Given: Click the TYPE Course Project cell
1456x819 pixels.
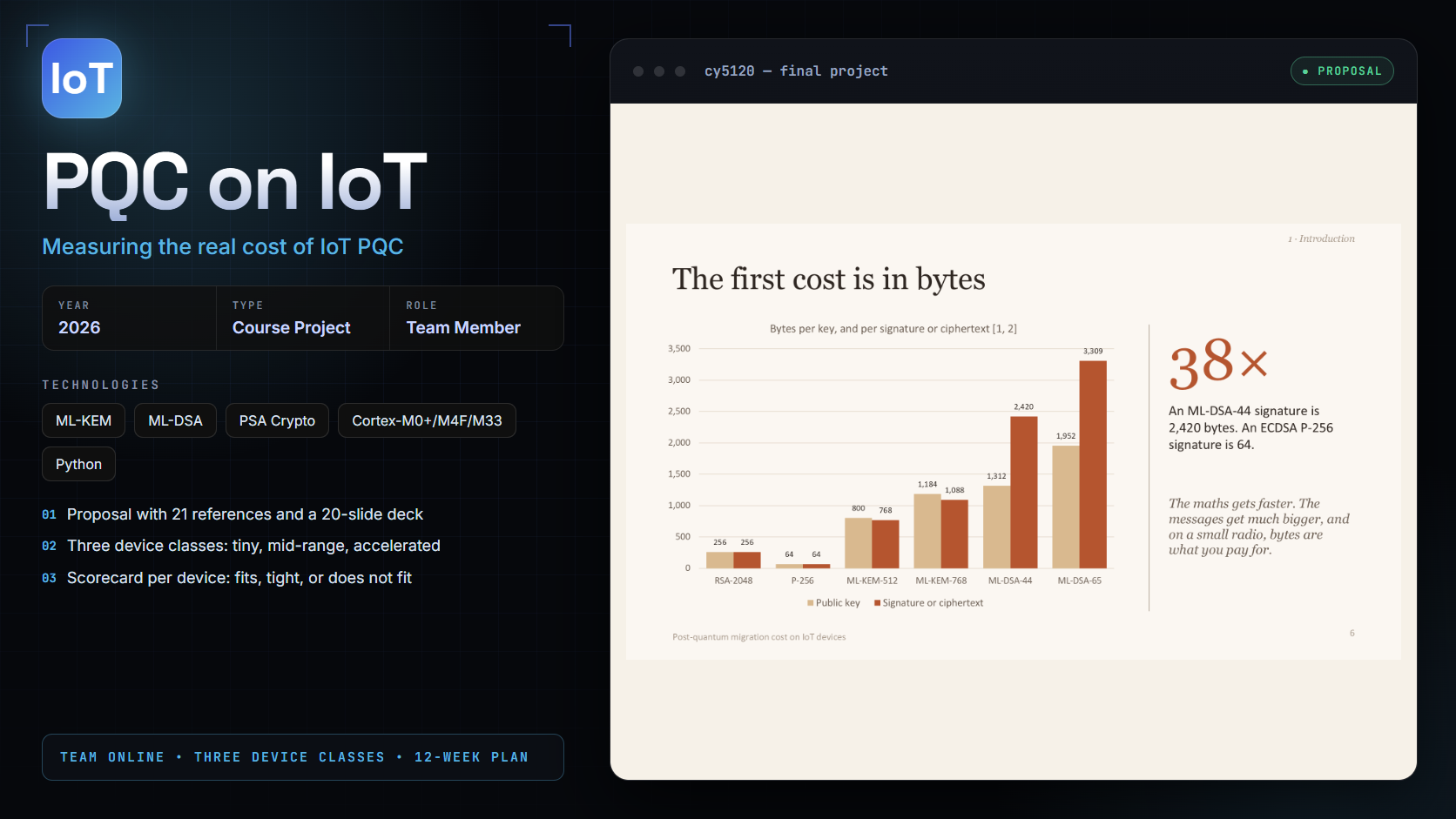Looking at the screenshot, I should (x=302, y=319).
